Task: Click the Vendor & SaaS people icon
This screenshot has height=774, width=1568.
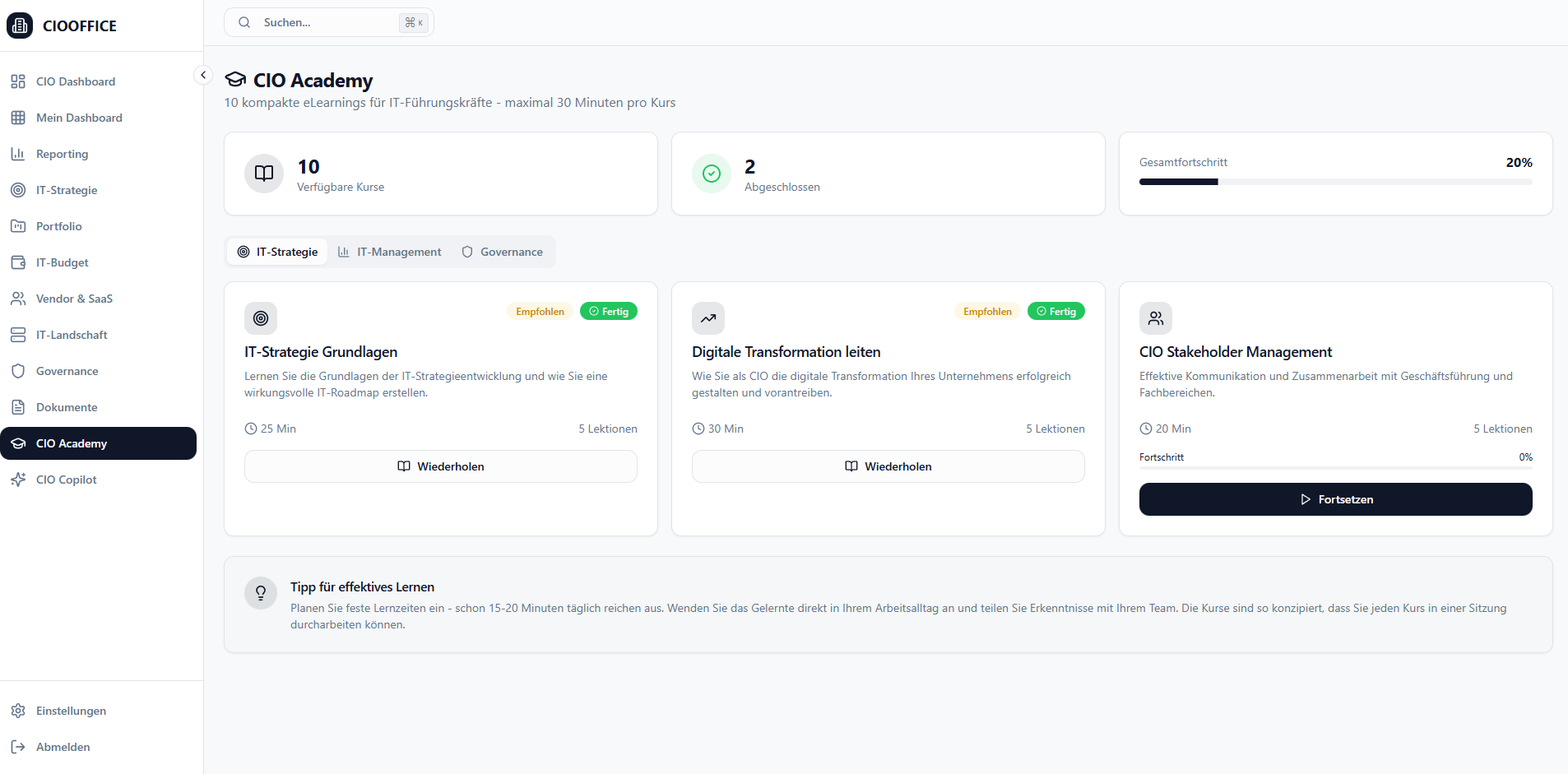Action: point(18,299)
